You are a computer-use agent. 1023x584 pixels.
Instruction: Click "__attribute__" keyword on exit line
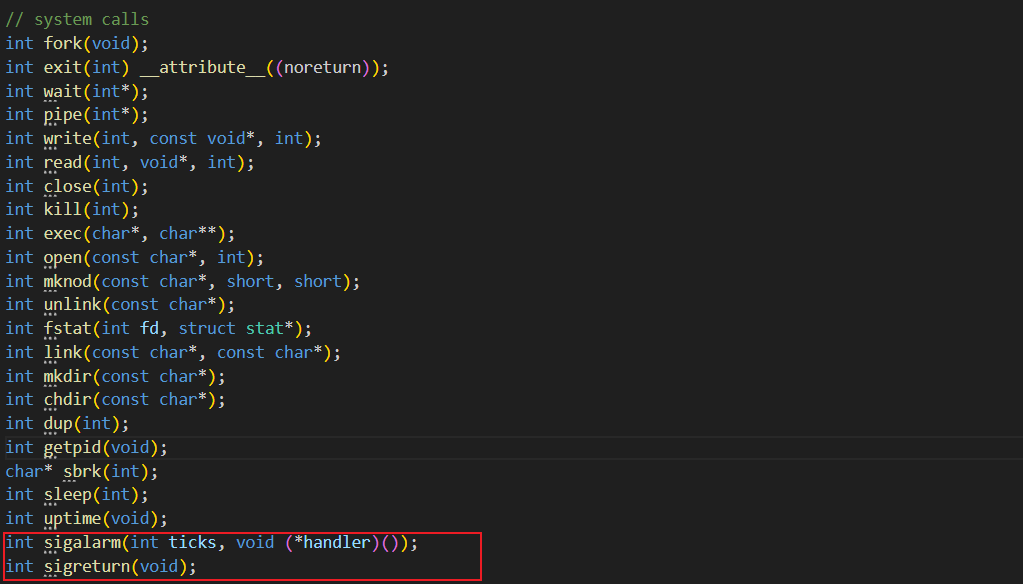coord(202,67)
